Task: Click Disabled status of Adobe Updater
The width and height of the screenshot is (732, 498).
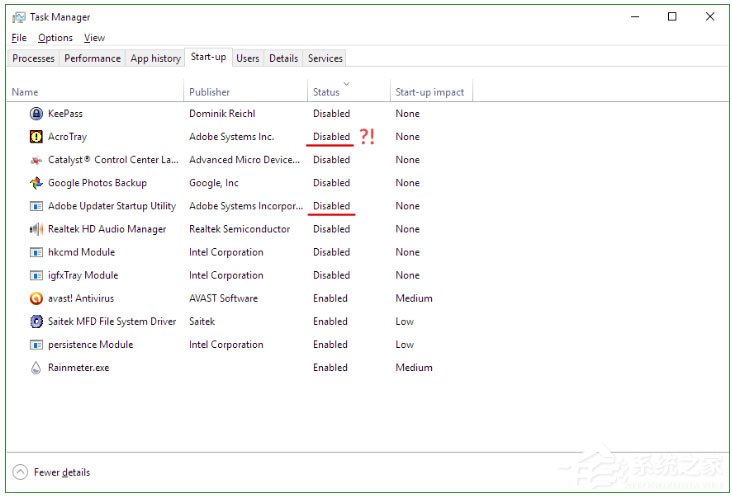Action: click(331, 206)
